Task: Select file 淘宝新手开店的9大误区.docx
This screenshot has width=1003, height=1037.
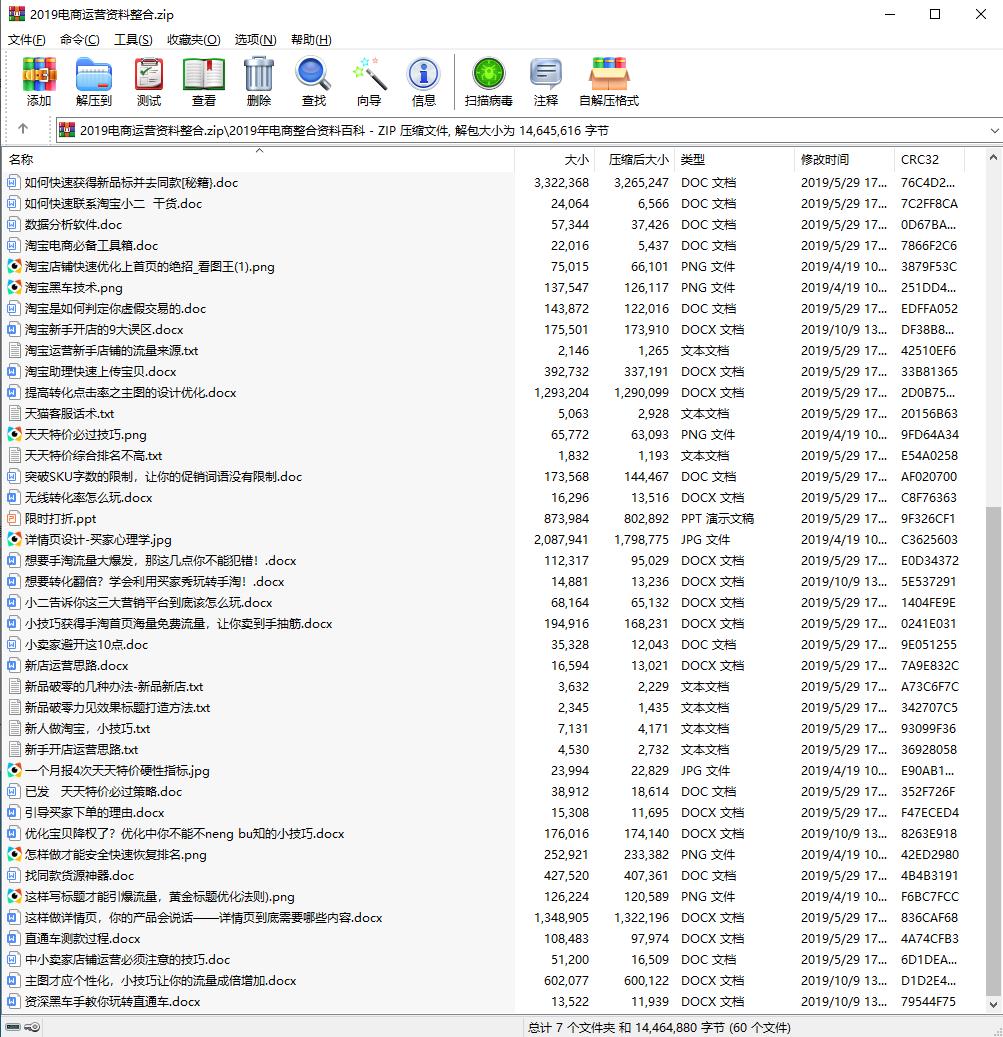Action: tap(104, 330)
